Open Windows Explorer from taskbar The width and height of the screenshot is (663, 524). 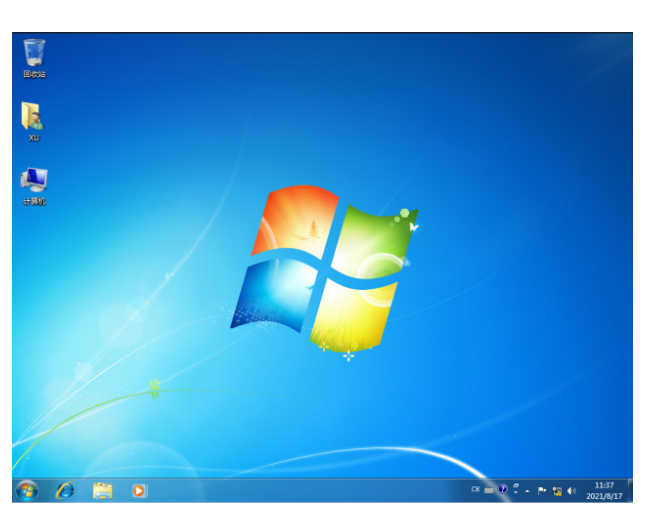point(102,491)
